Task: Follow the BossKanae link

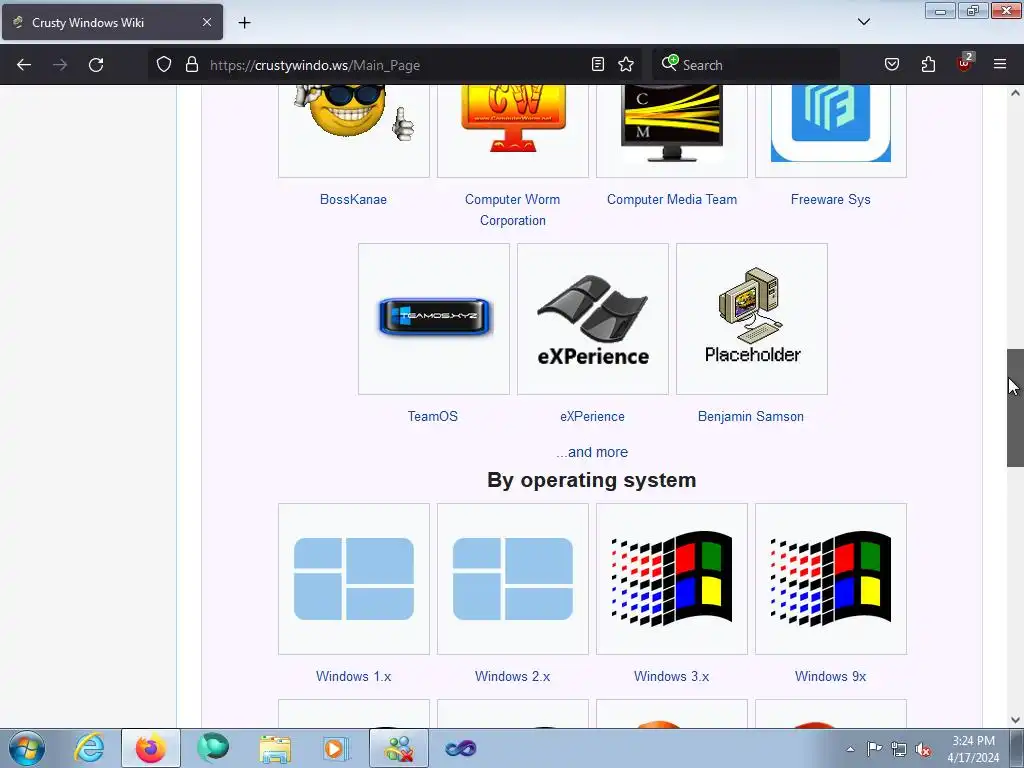Action: (353, 199)
